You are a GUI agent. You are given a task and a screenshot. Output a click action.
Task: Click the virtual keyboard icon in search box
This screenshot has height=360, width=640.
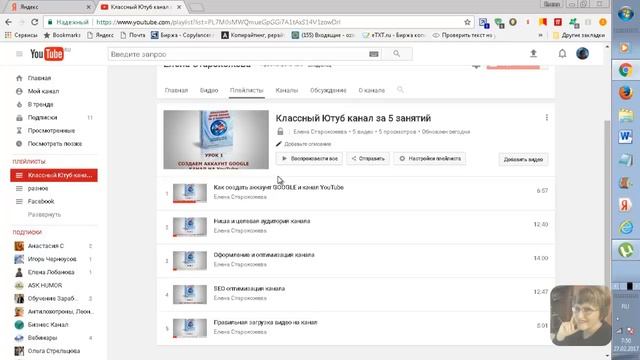[x=373, y=54]
